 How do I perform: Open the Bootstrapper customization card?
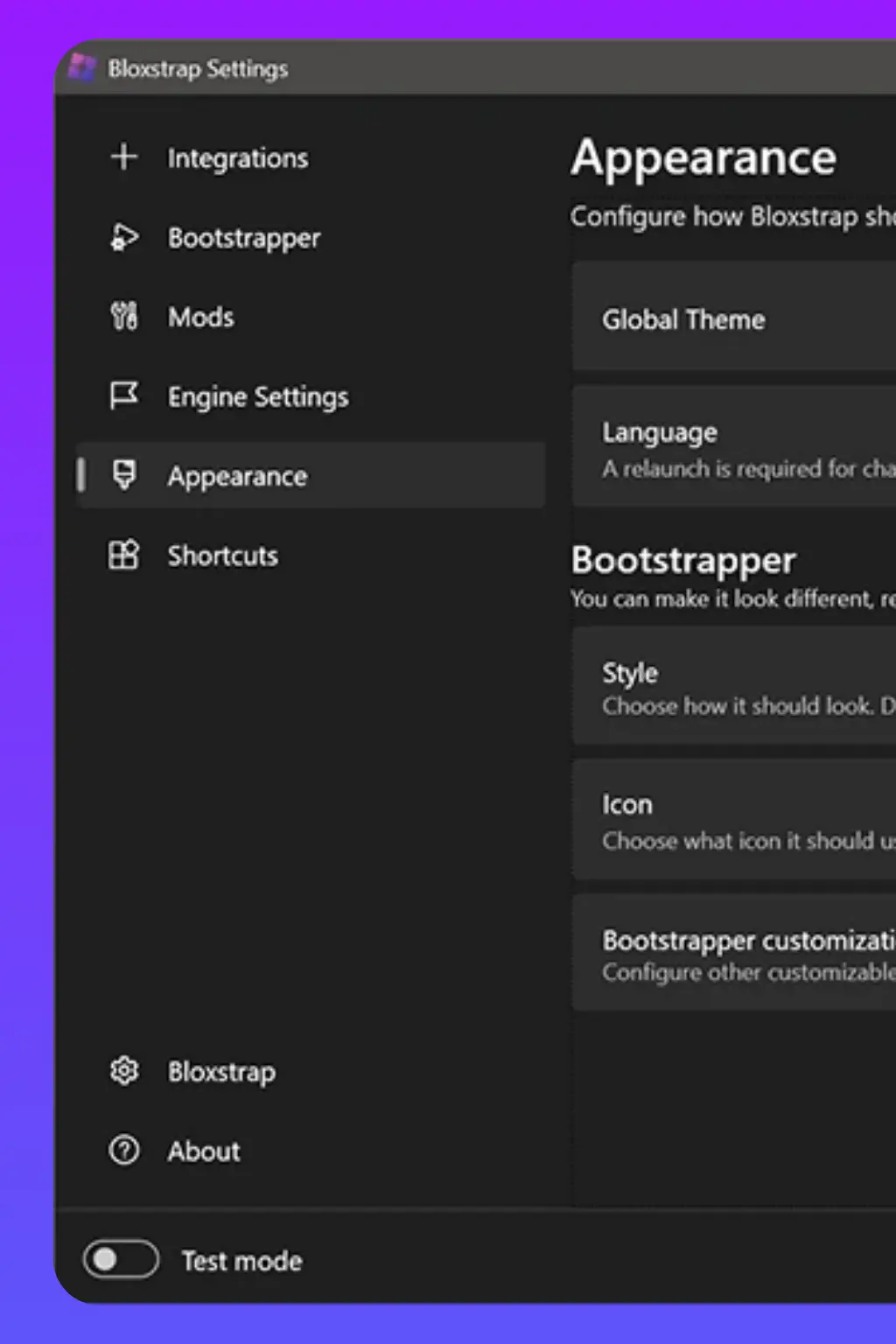click(x=734, y=953)
